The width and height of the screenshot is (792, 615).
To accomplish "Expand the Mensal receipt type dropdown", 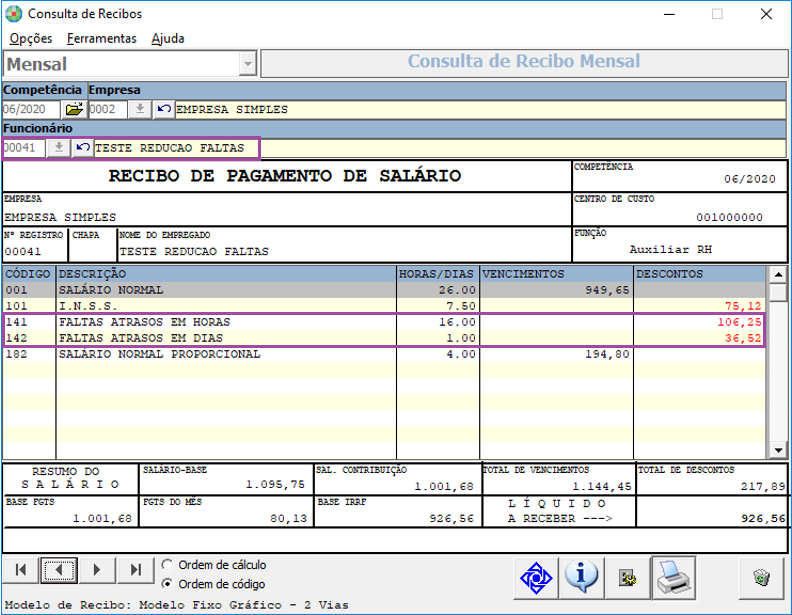I will (x=248, y=64).
